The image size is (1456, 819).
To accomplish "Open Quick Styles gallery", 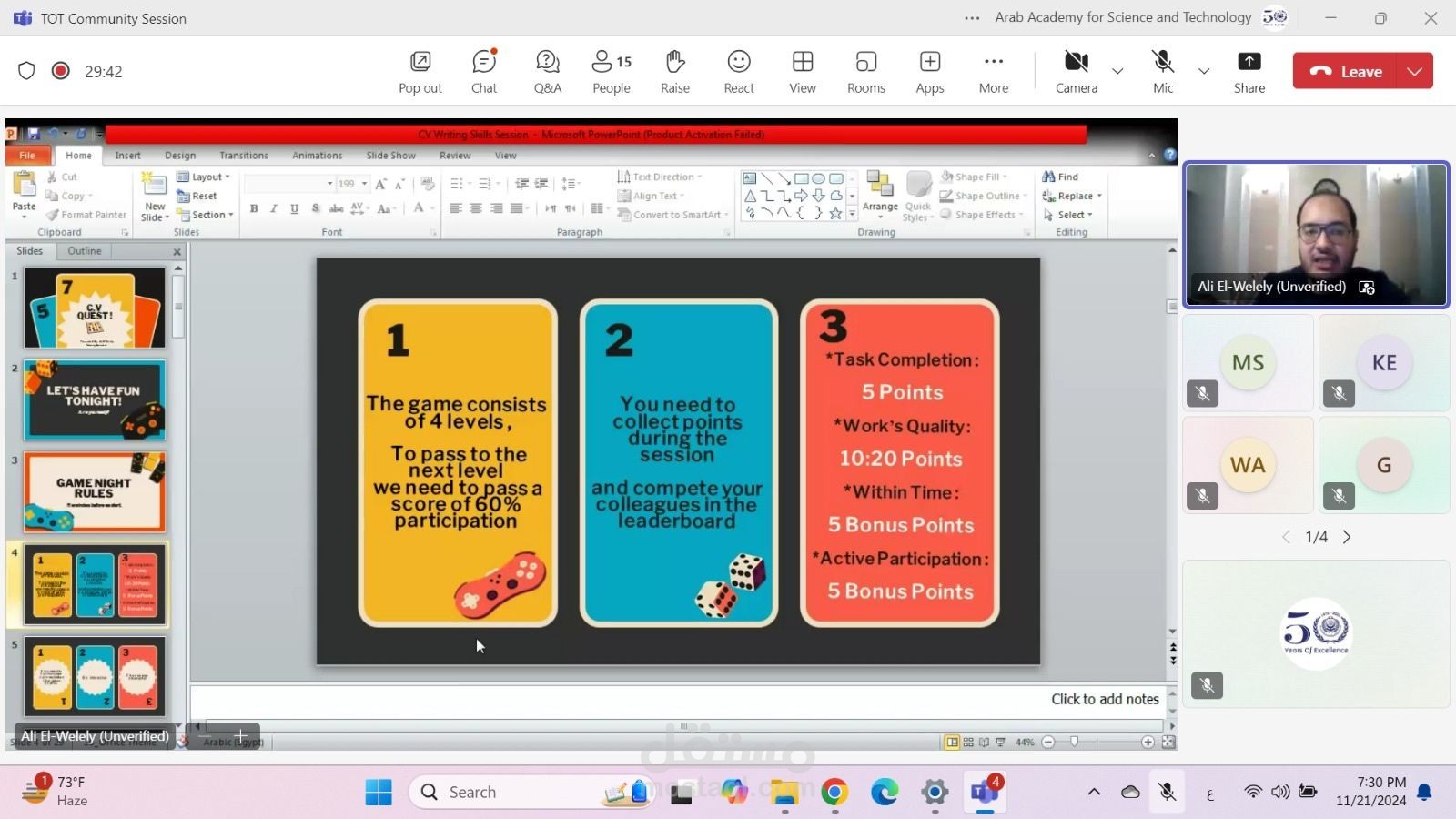I will tap(917, 197).
